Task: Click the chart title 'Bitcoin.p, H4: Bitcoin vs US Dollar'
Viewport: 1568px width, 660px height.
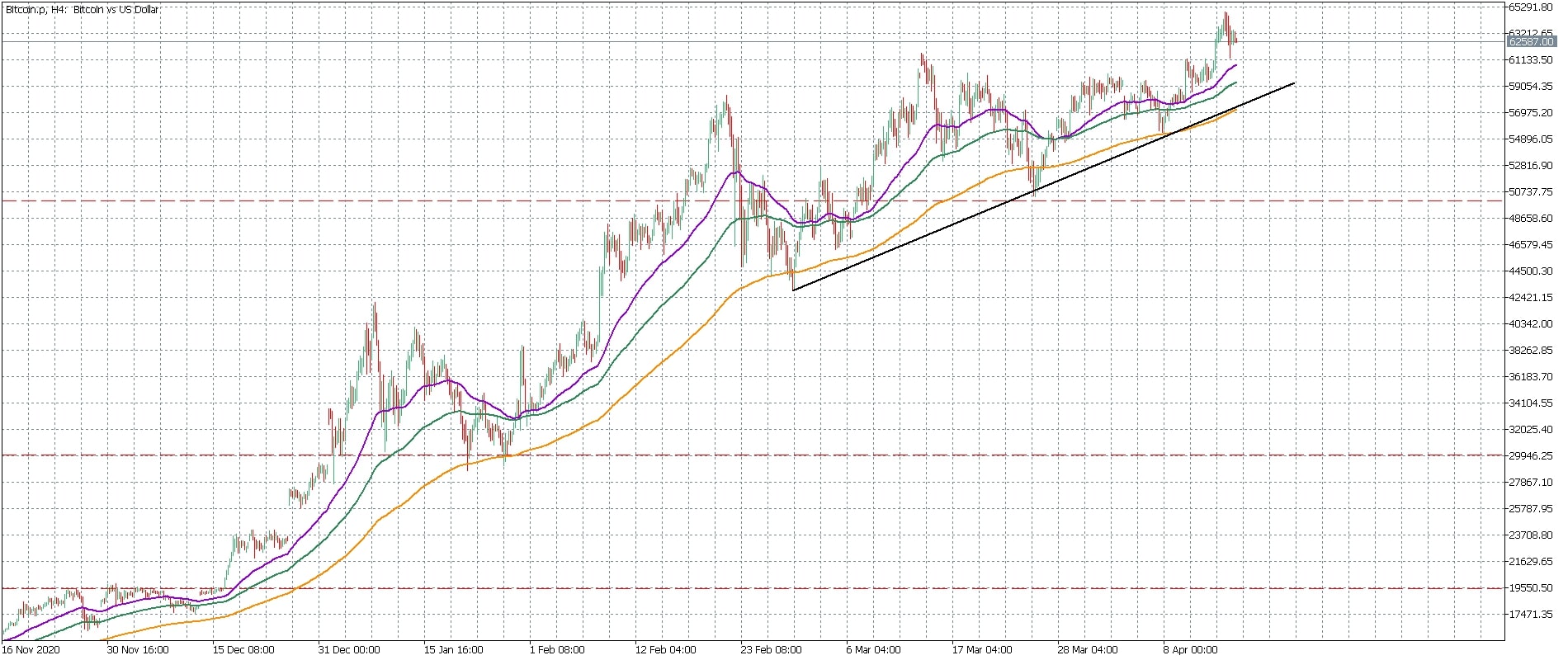Action: click(83, 10)
